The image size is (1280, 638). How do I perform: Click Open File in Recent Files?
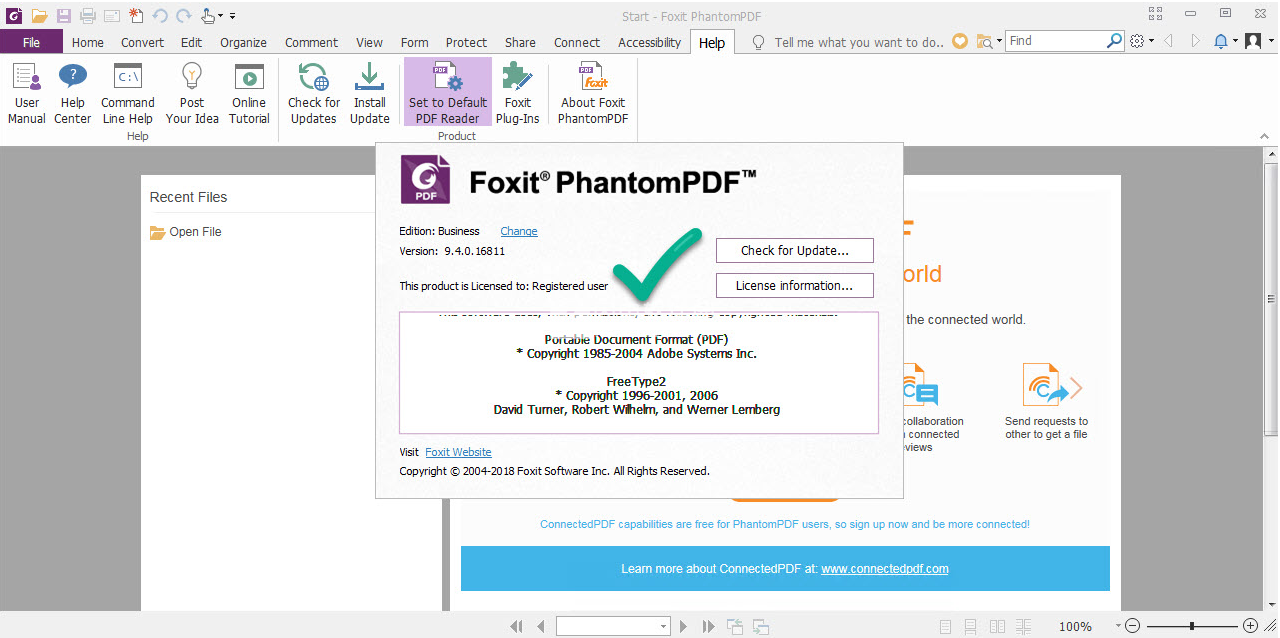[186, 232]
